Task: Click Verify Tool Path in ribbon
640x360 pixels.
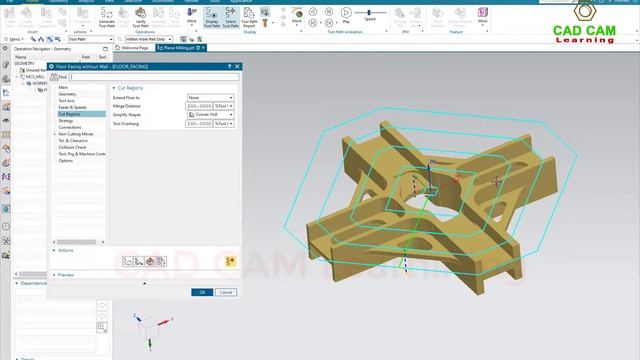Action: [140, 18]
